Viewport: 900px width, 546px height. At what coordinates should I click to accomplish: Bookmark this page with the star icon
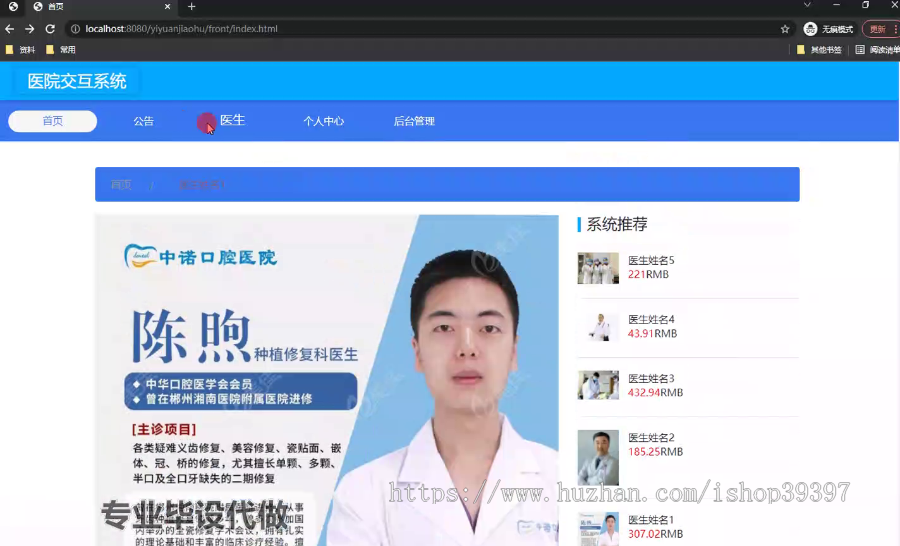click(785, 29)
